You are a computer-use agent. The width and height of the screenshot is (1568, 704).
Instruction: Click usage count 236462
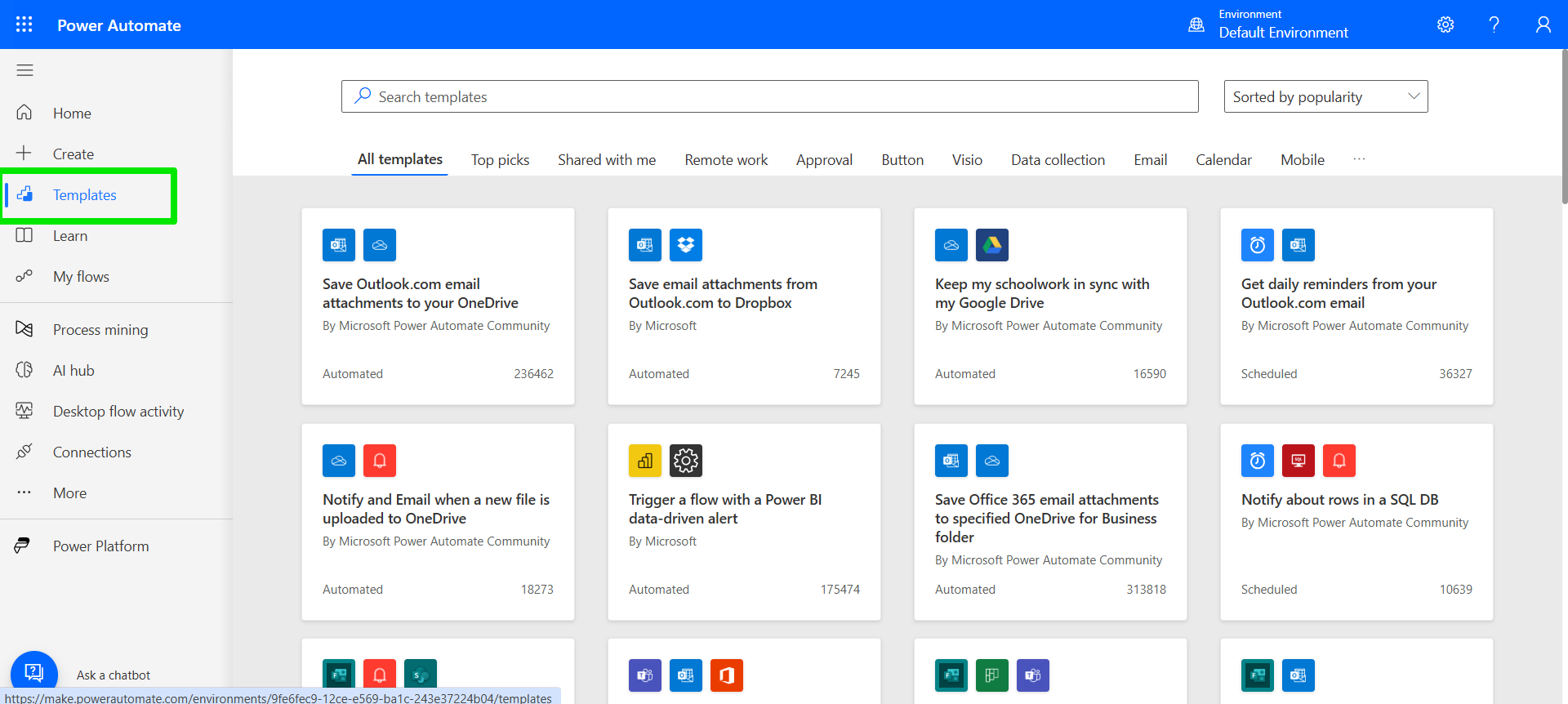pos(533,374)
